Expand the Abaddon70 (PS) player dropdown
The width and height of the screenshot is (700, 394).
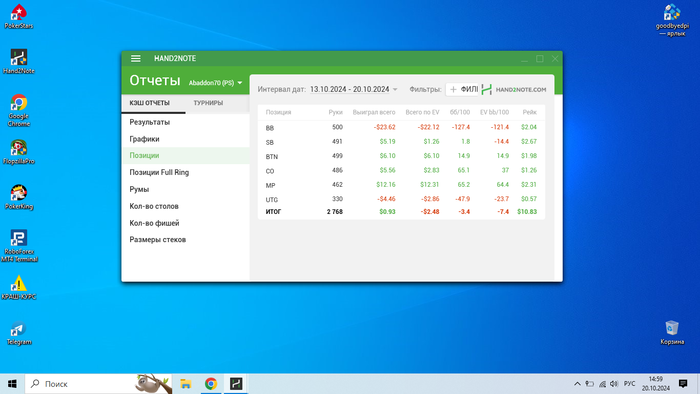(x=215, y=83)
